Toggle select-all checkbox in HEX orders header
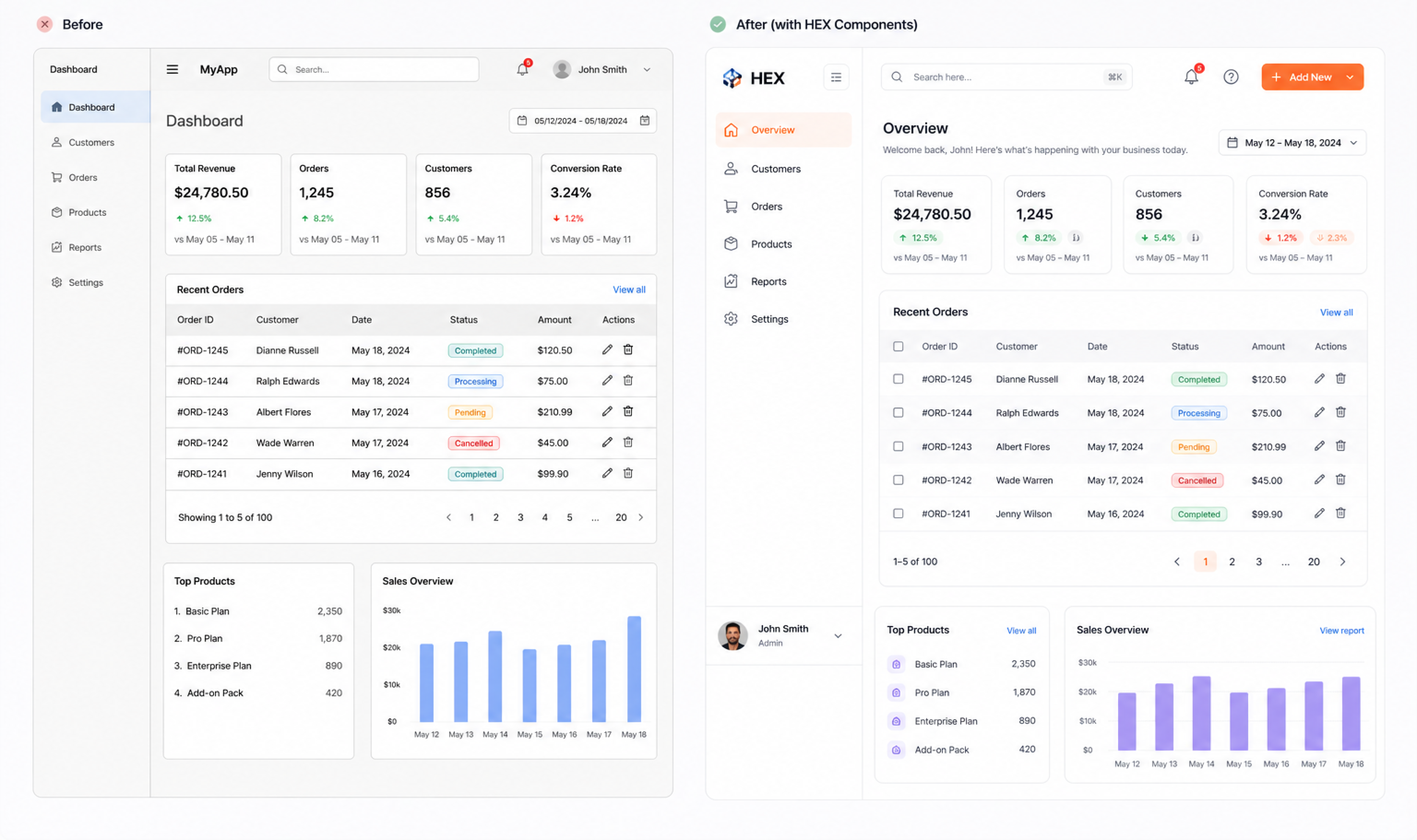 [x=898, y=346]
